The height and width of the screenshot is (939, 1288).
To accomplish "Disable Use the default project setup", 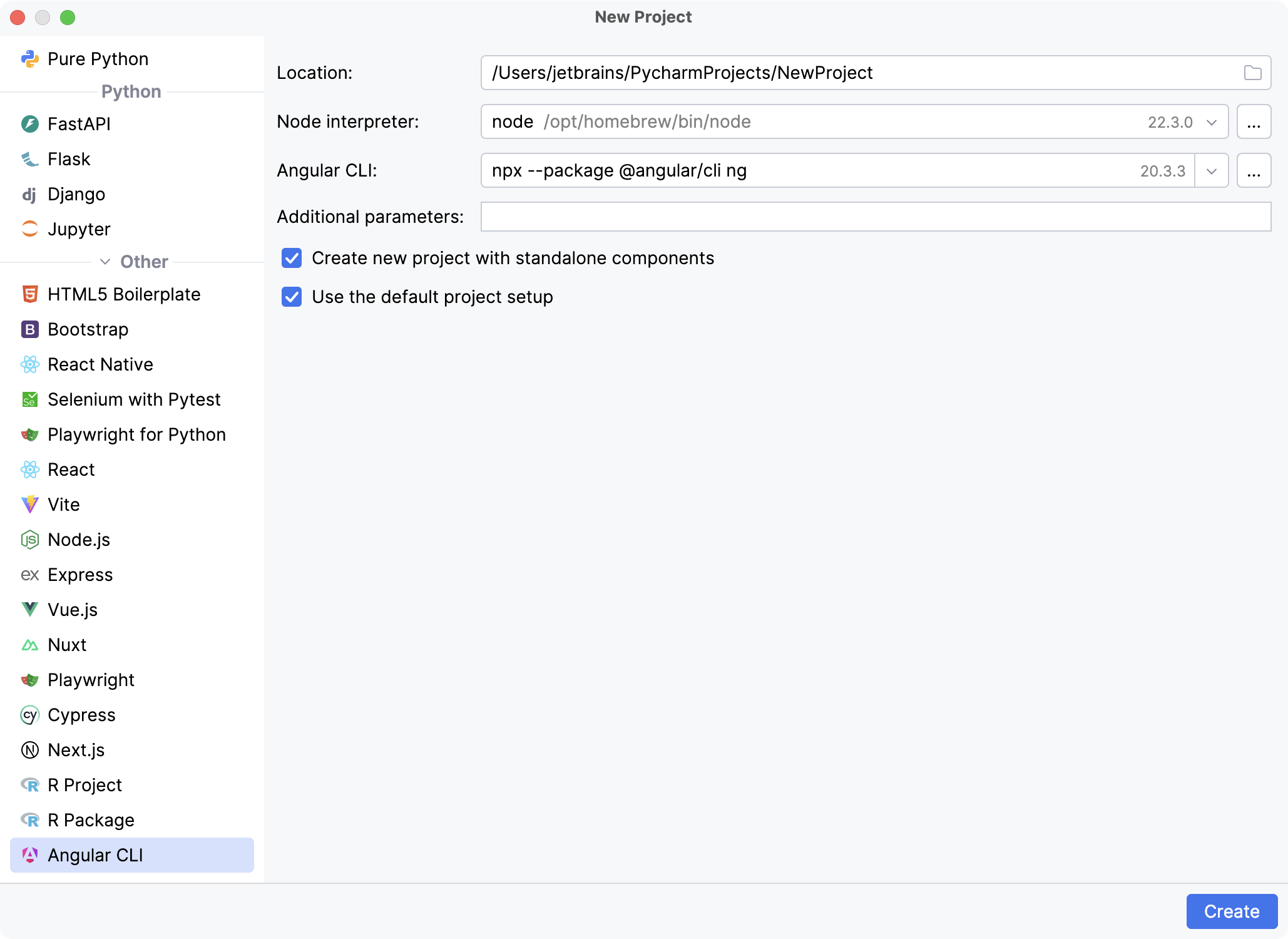I will point(292,297).
